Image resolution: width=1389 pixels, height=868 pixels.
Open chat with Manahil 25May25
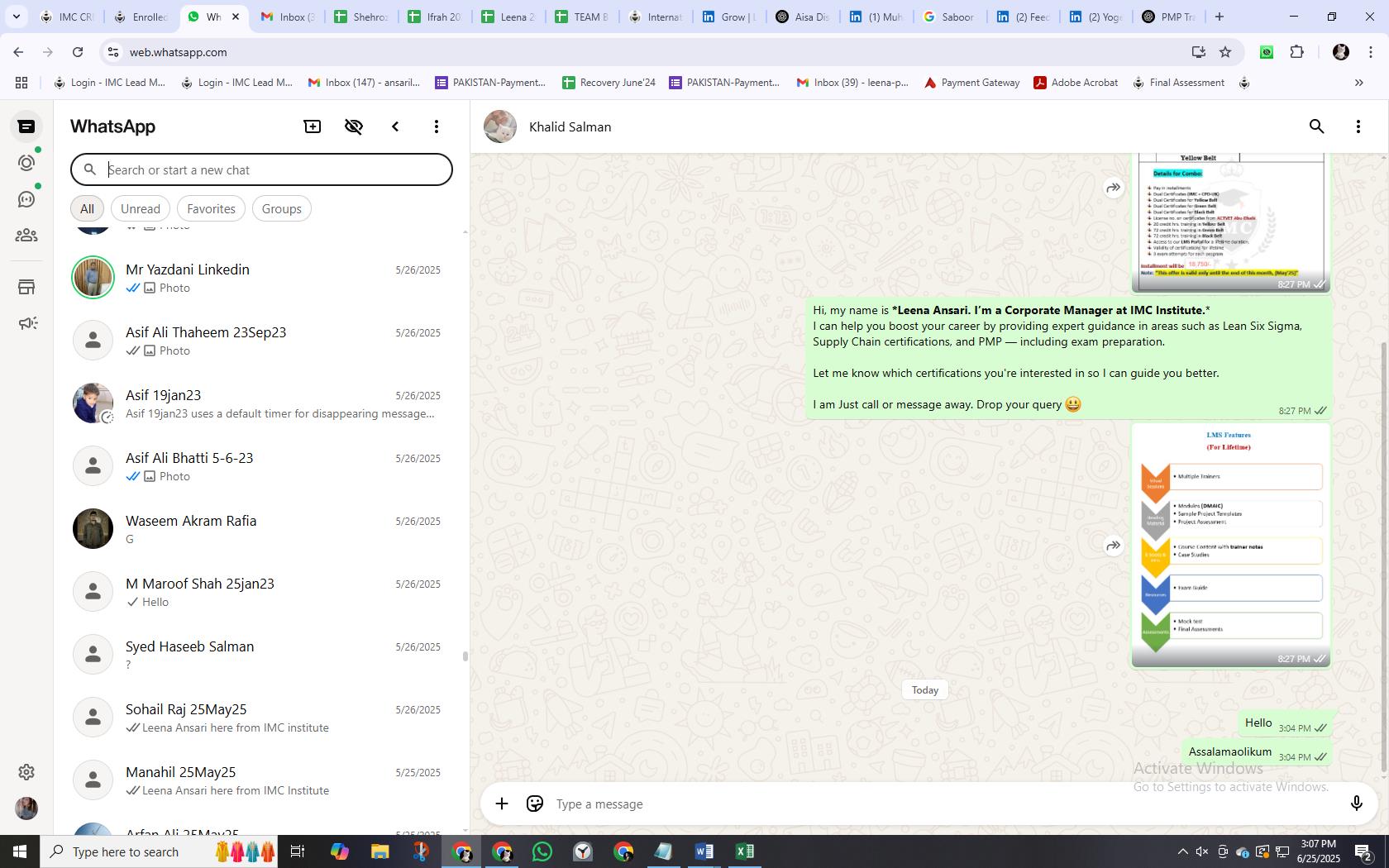260,780
